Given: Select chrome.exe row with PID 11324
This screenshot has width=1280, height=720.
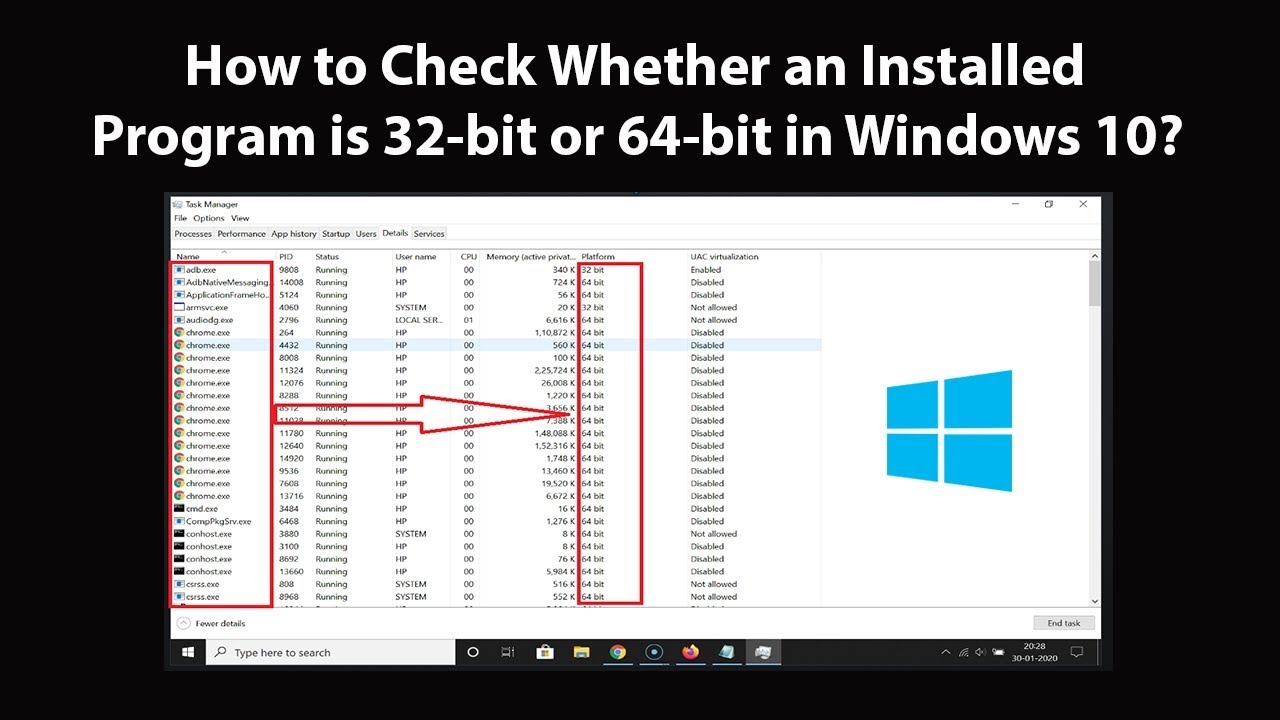Looking at the screenshot, I should (497, 370).
